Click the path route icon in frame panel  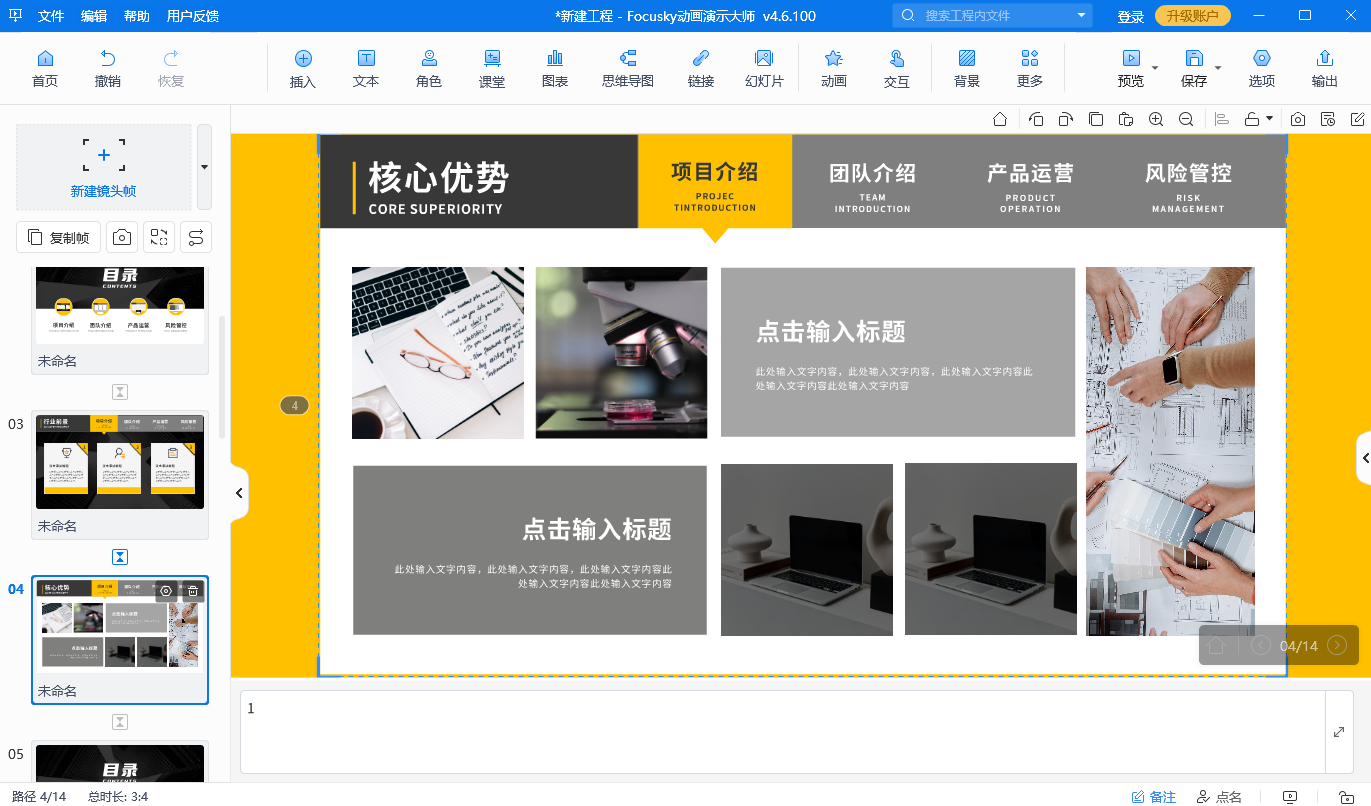[x=196, y=237]
